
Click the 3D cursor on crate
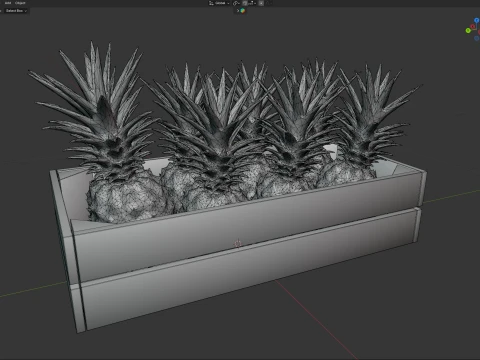[238, 243]
